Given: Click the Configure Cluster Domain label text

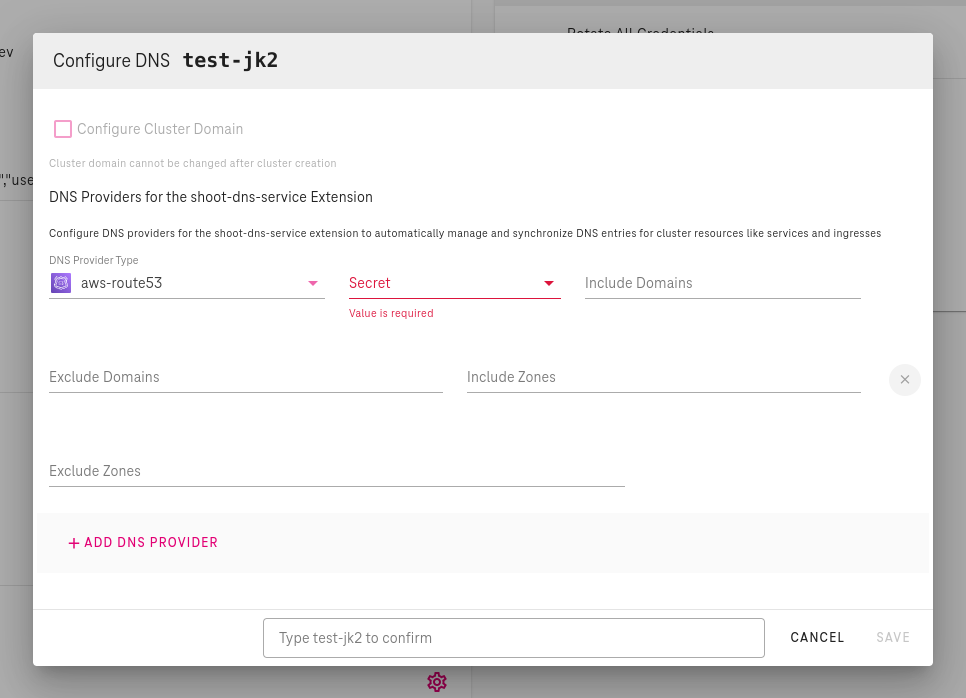Looking at the screenshot, I should click(160, 129).
